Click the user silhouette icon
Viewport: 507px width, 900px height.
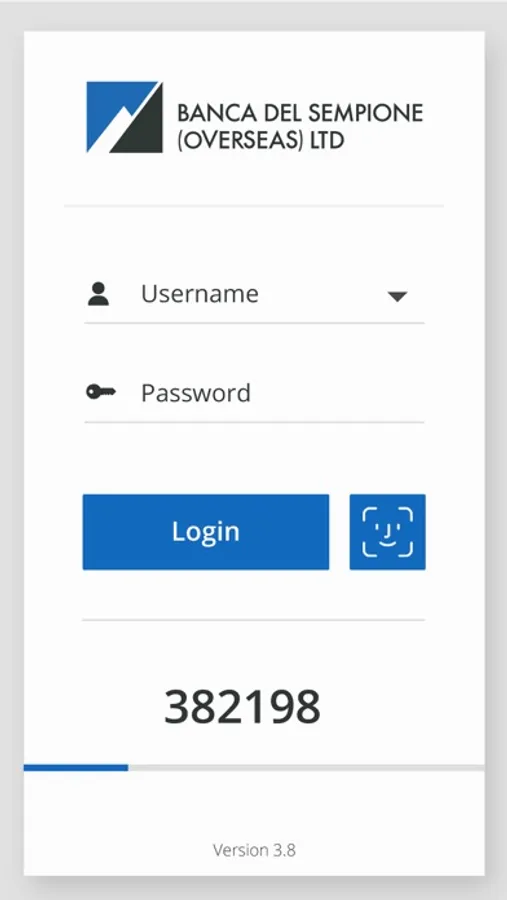(98, 294)
